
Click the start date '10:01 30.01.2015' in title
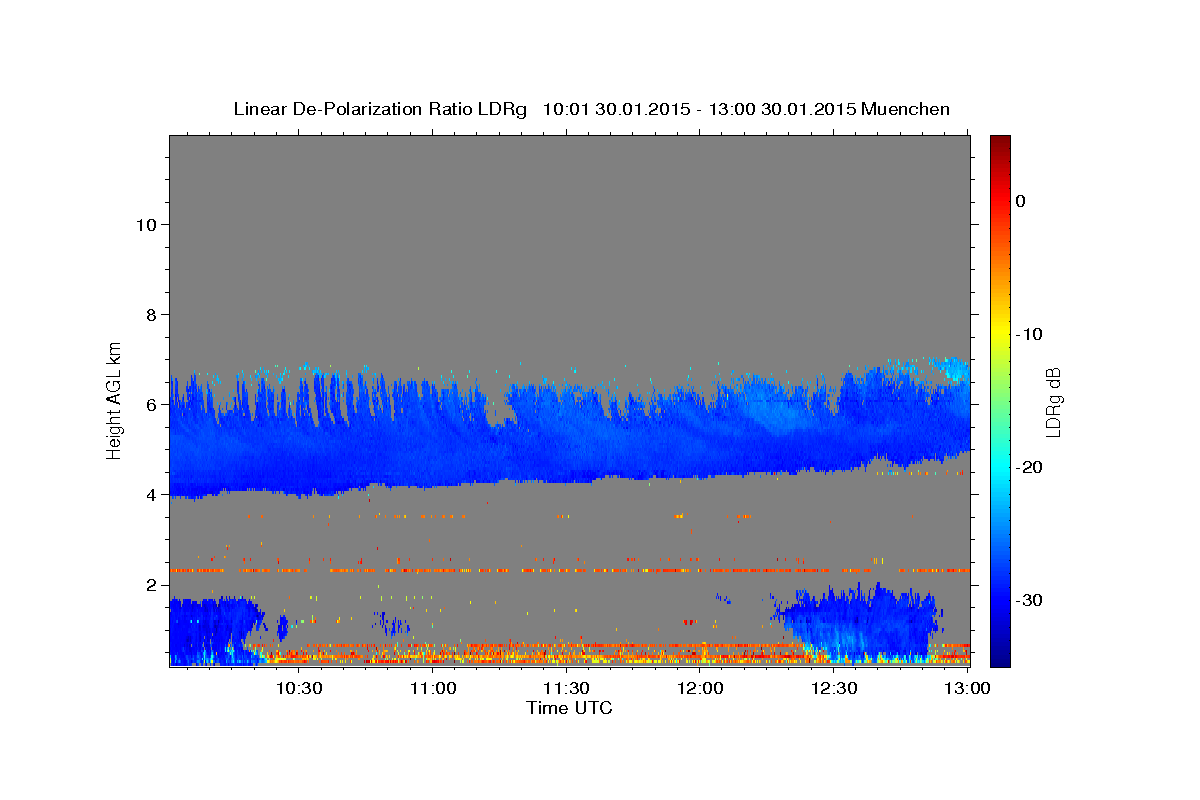(x=616, y=109)
